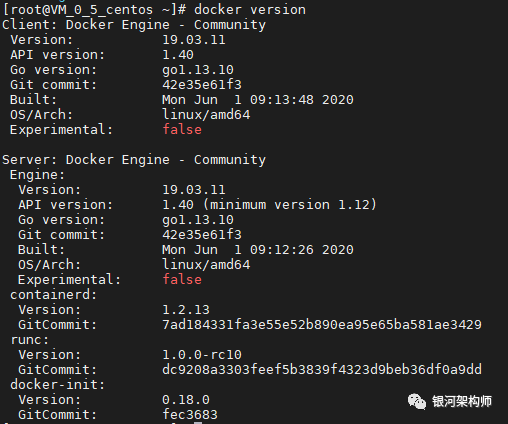Select the 'Client: Docker Engine - Community' header line
Screen dimensions: 508x424
(134, 25)
